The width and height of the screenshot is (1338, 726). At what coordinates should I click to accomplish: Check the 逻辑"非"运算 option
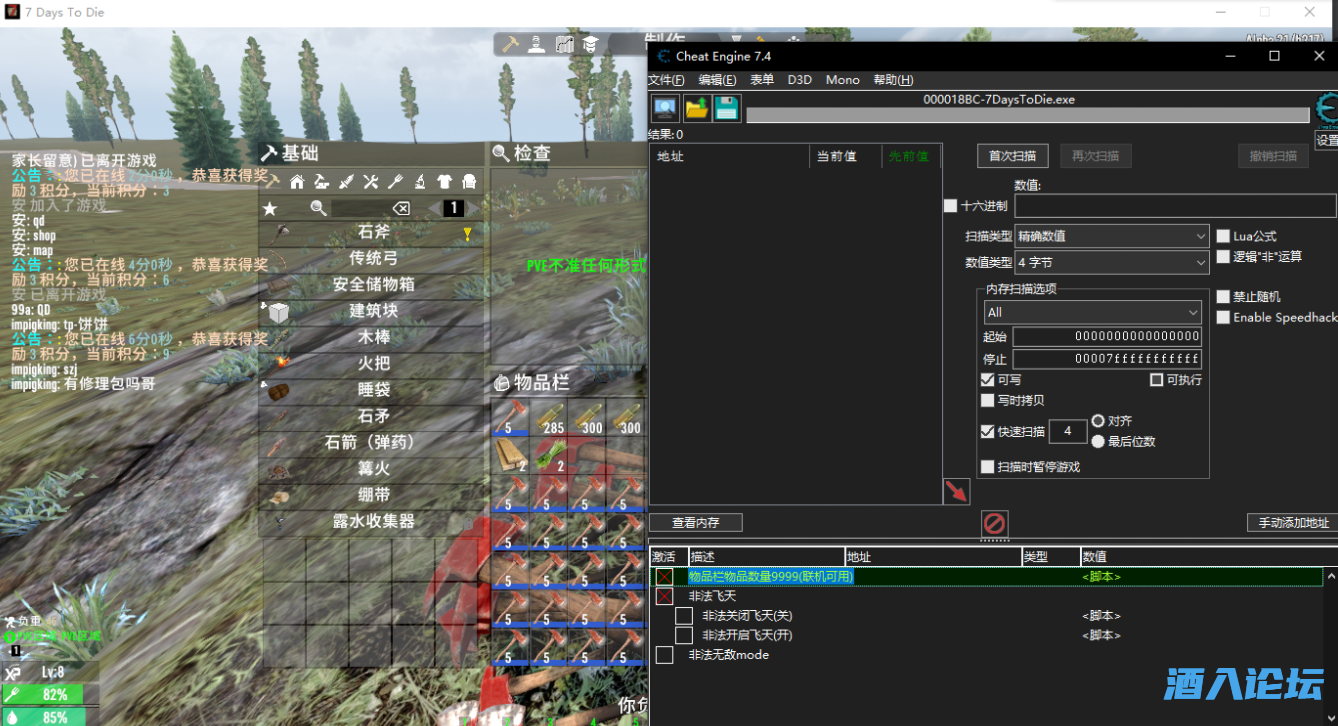tap(1223, 256)
